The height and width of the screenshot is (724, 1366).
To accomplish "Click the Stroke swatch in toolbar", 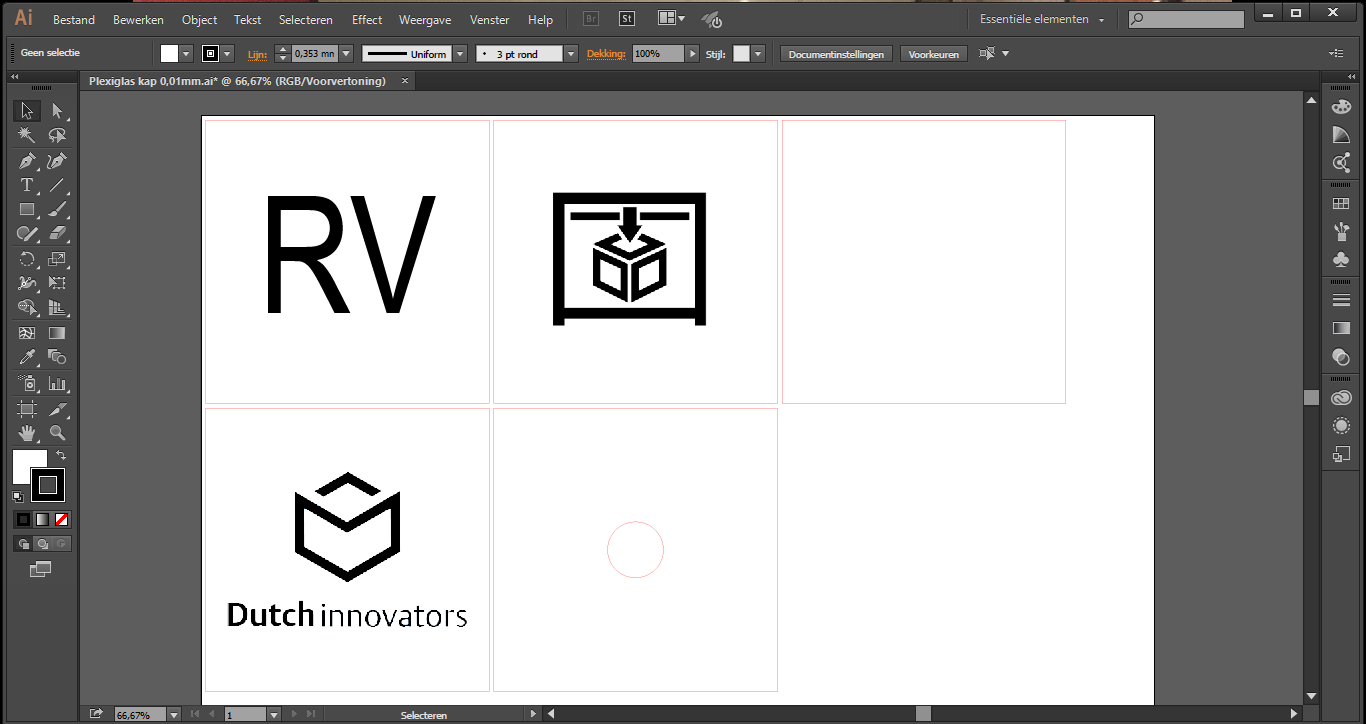I will point(47,485).
